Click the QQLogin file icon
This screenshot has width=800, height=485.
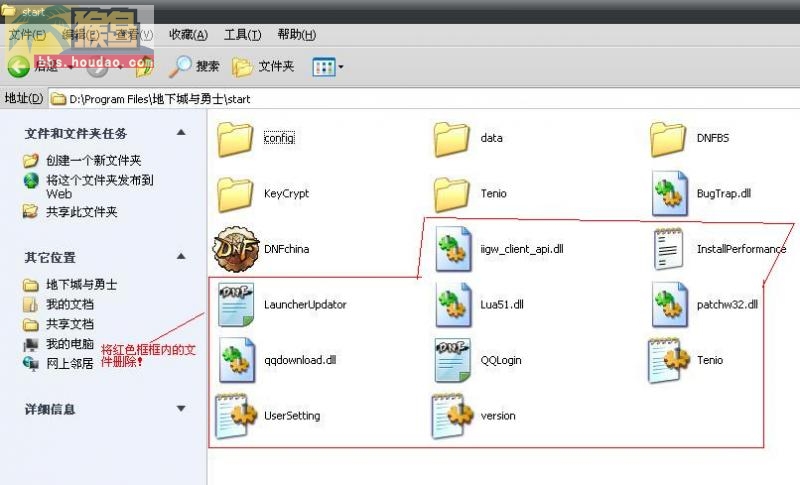(453, 360)
